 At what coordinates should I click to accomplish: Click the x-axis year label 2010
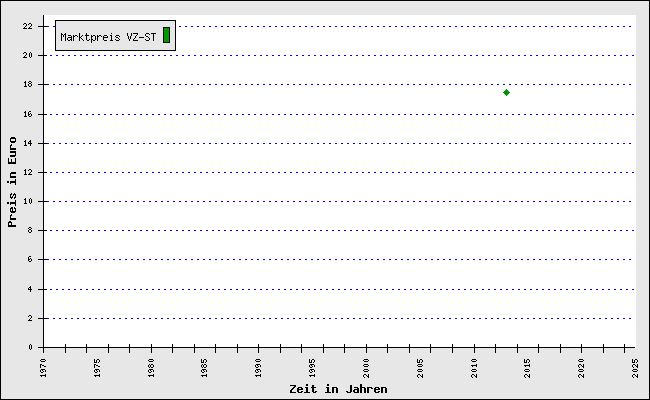(x=474, y=368)
